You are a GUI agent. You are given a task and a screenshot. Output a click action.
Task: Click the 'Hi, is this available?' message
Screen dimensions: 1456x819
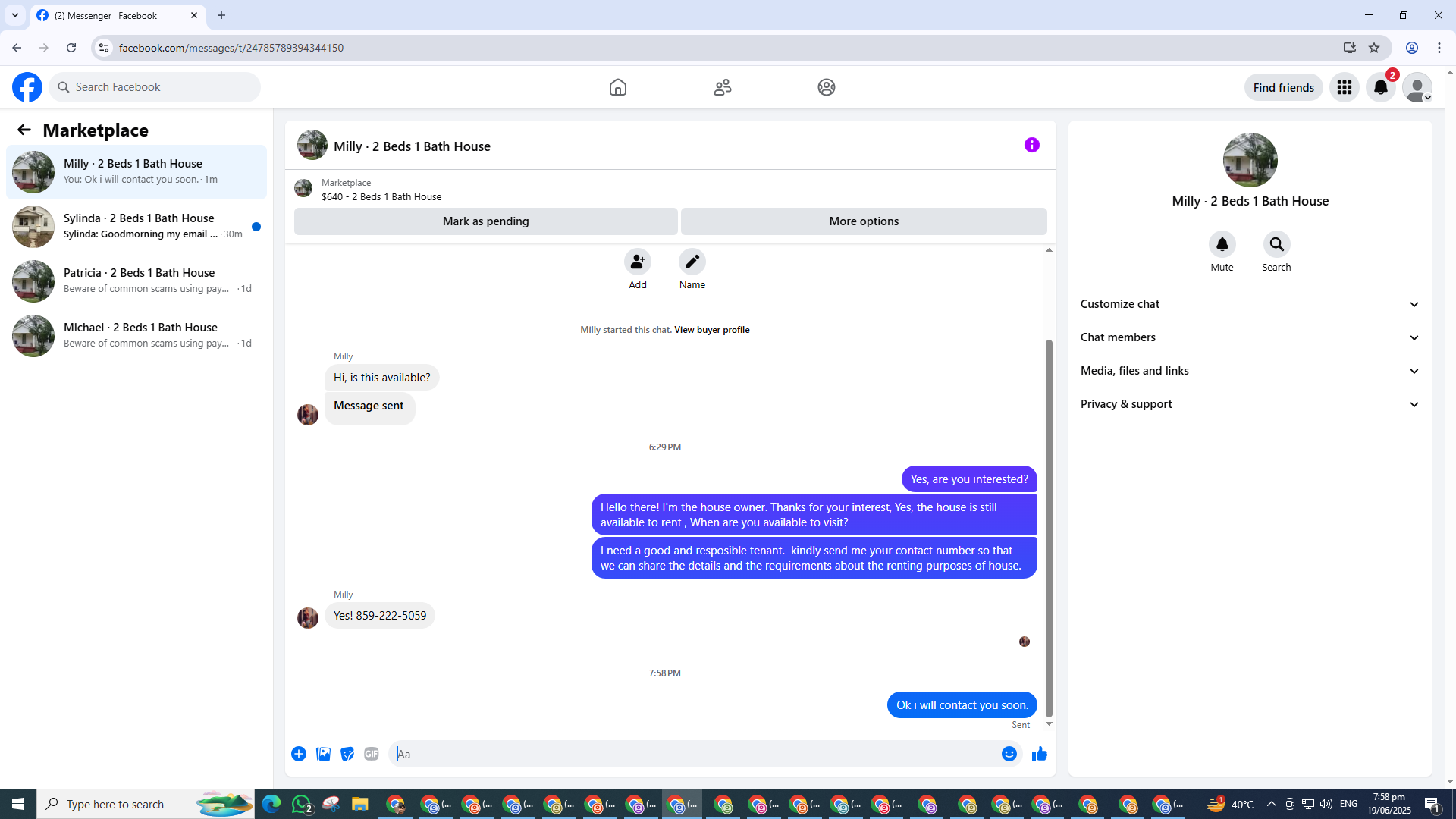382,378
